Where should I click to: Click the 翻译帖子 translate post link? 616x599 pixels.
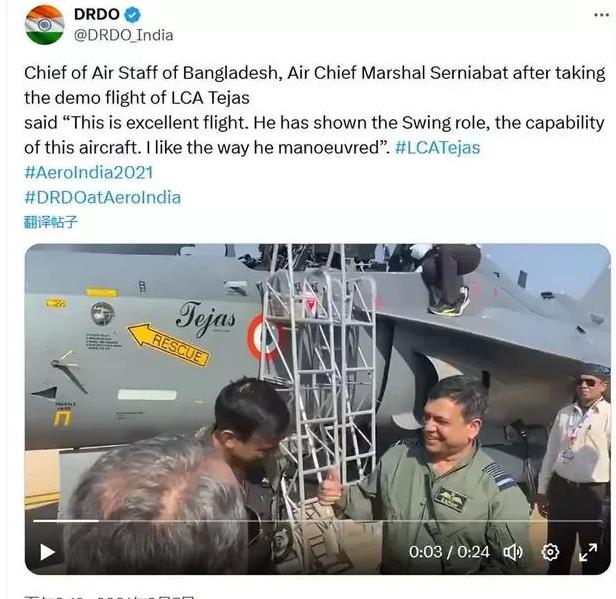pos(51,222)
